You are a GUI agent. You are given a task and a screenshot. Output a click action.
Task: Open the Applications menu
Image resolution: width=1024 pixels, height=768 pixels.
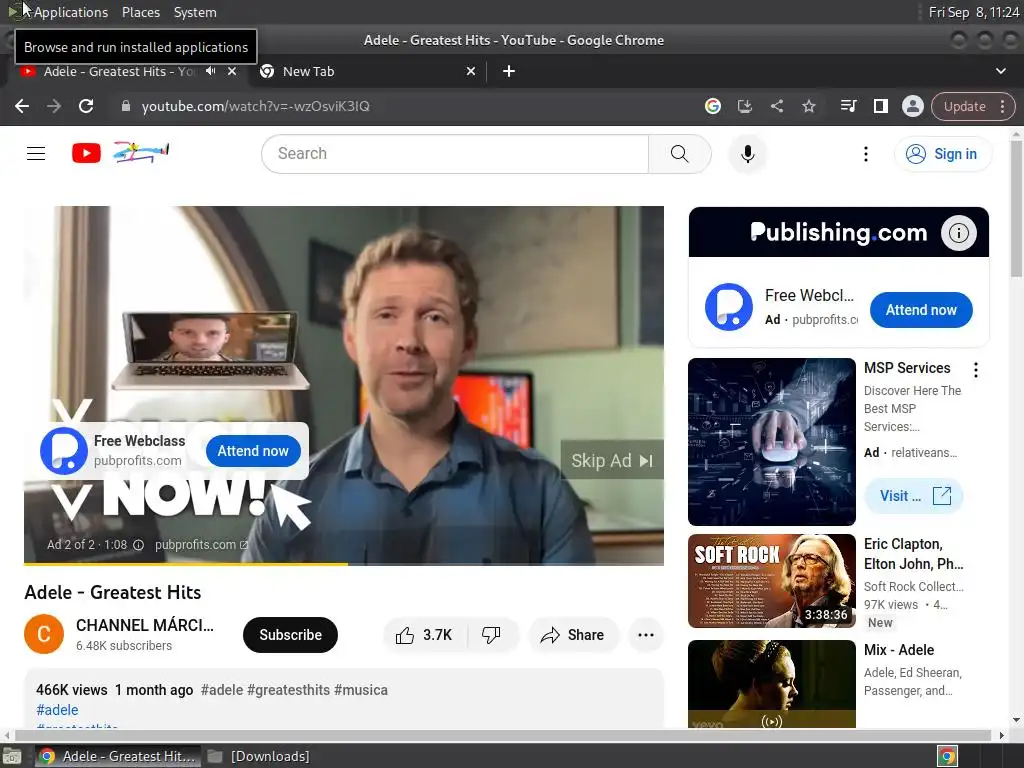[x=71, y=12]
